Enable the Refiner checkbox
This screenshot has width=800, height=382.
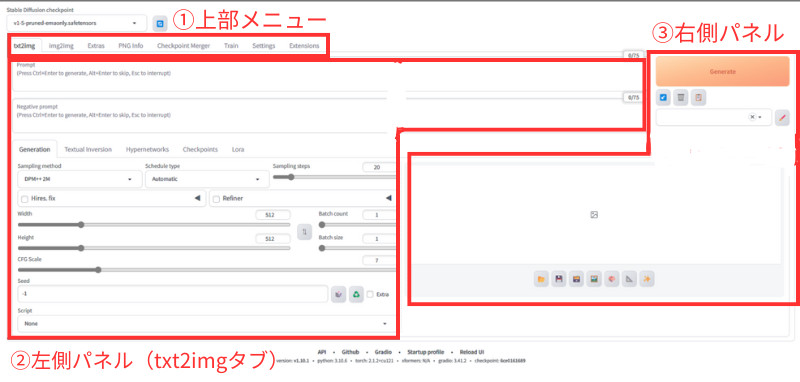coord(216,198)
